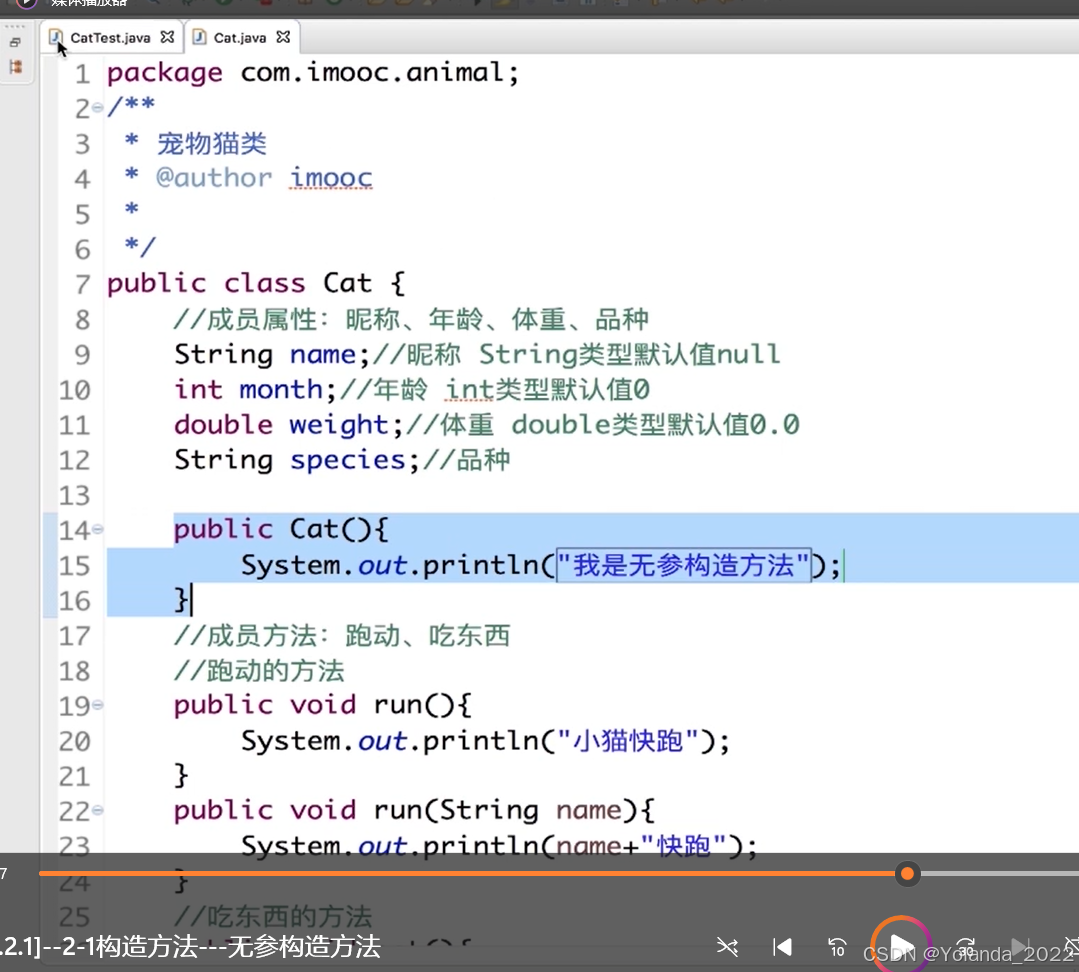Click string "我是无参构造方法" on line 15

click(684, 565)
